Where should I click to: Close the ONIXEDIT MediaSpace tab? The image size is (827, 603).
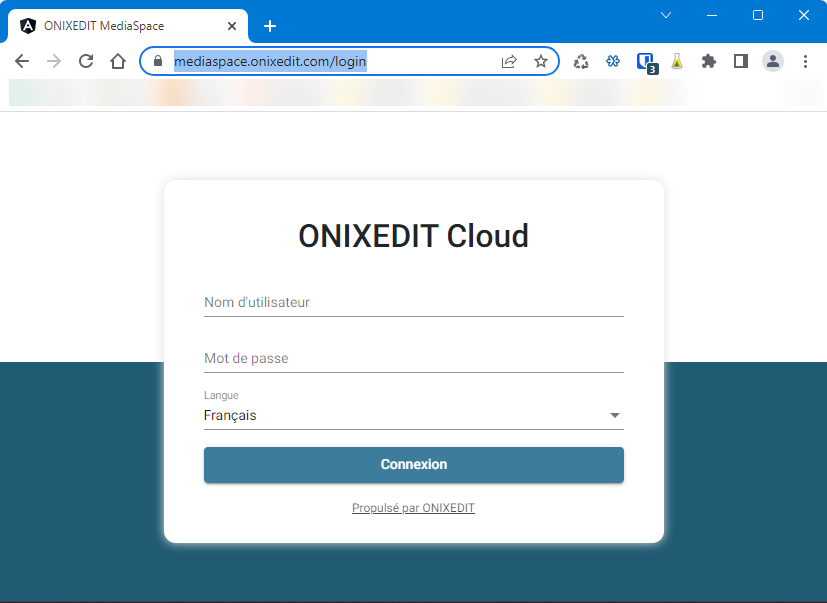coord(232,26)
